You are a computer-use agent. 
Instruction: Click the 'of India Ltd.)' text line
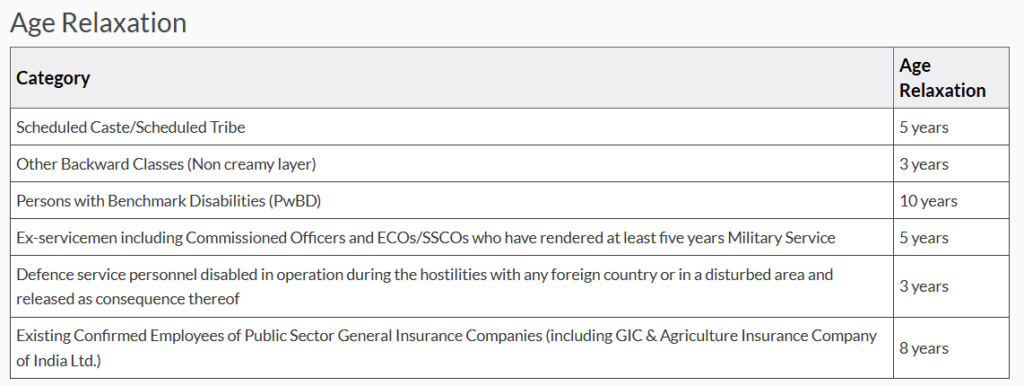tap(59, 361)
